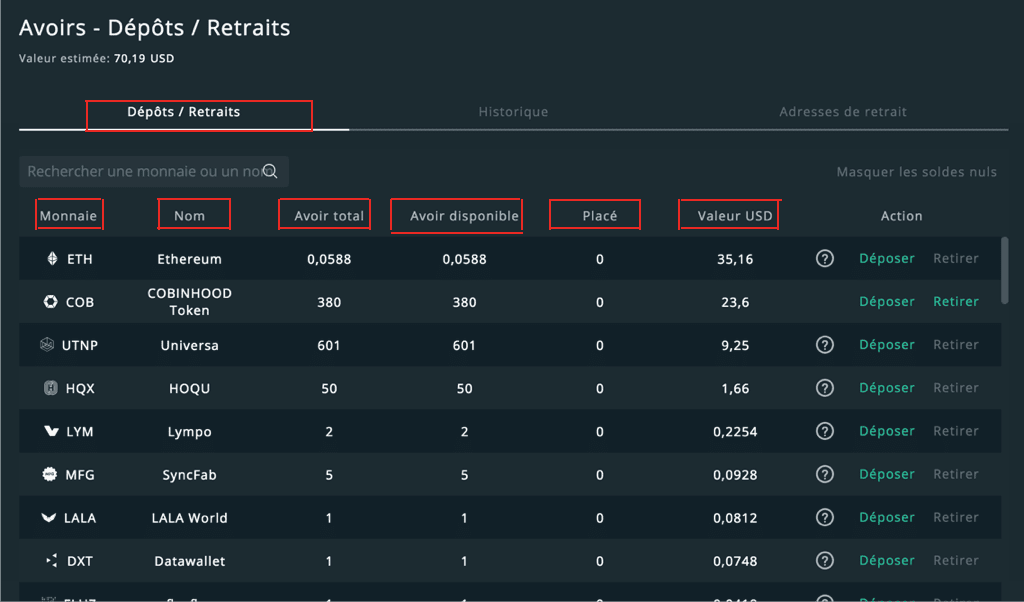
Task: Click Déposer for Datawallet
Action: pos(887,560)
